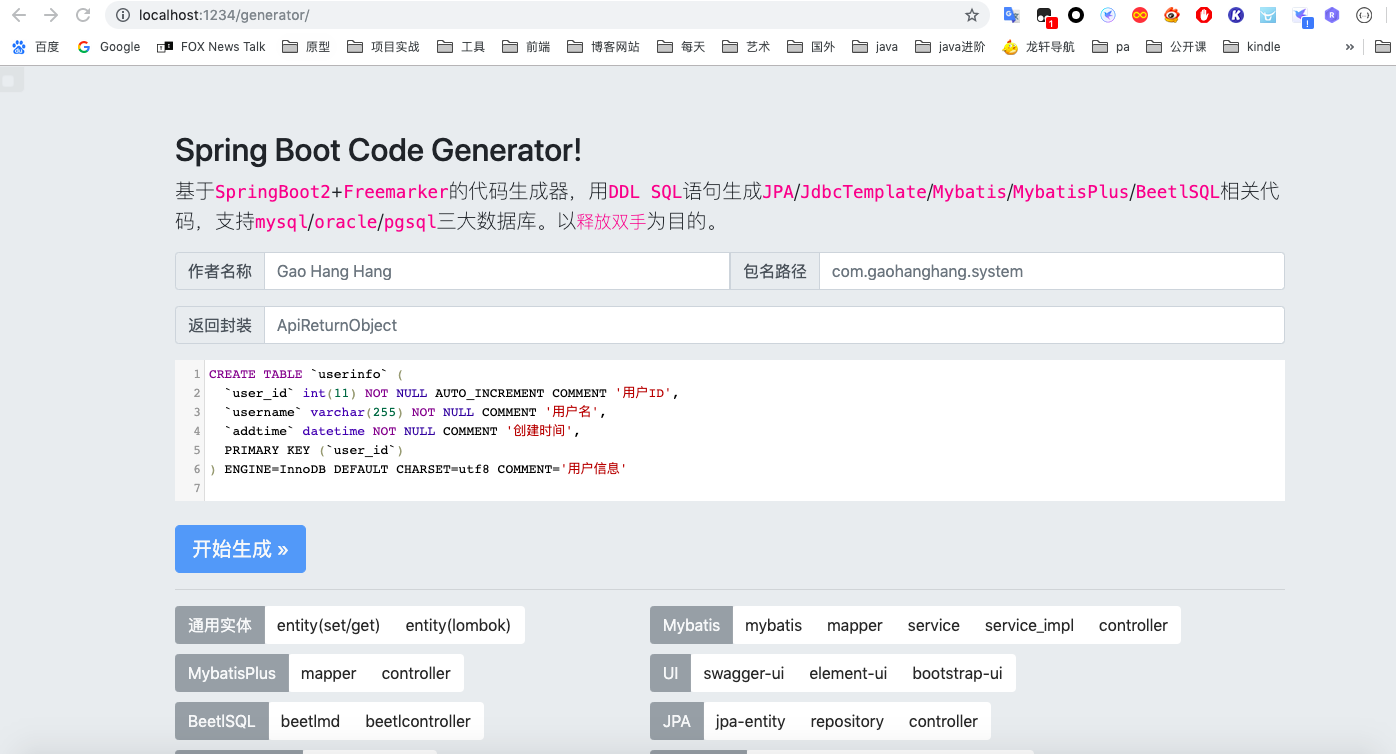Expand the 原型 bookmark folder
This screenshot has height=754, width=1396.
tap(306, 46)
